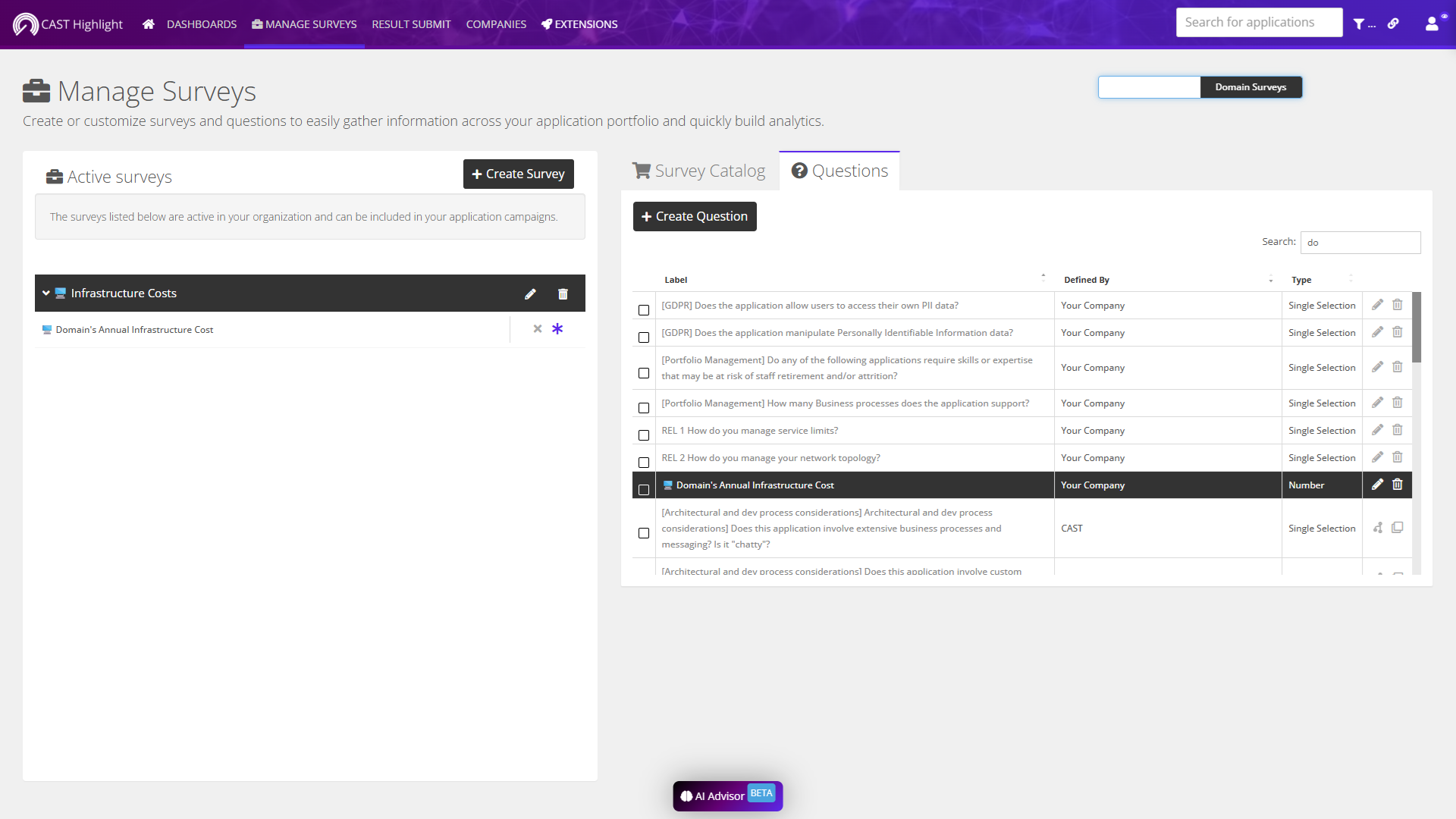The height and width of the screenshot is (819, 1456).
Task: Open the Dashboards menu
Action: [202, 24]
